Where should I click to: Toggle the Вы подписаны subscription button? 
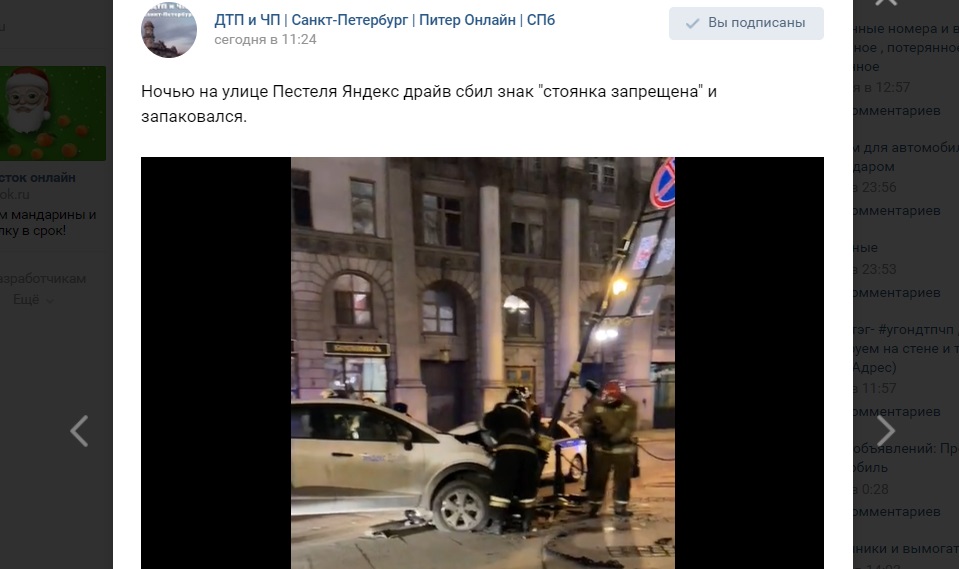point(746,23)
